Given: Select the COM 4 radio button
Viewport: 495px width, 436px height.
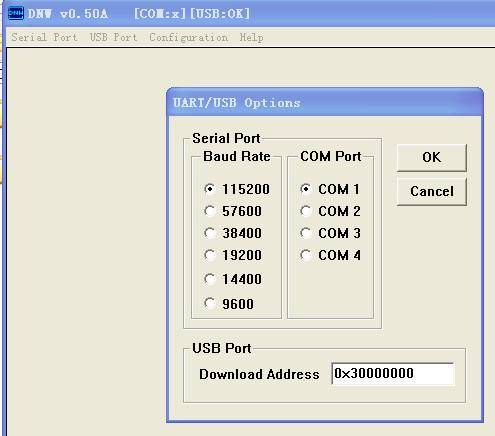Looking at the screenshot, I should click(330, 255).
